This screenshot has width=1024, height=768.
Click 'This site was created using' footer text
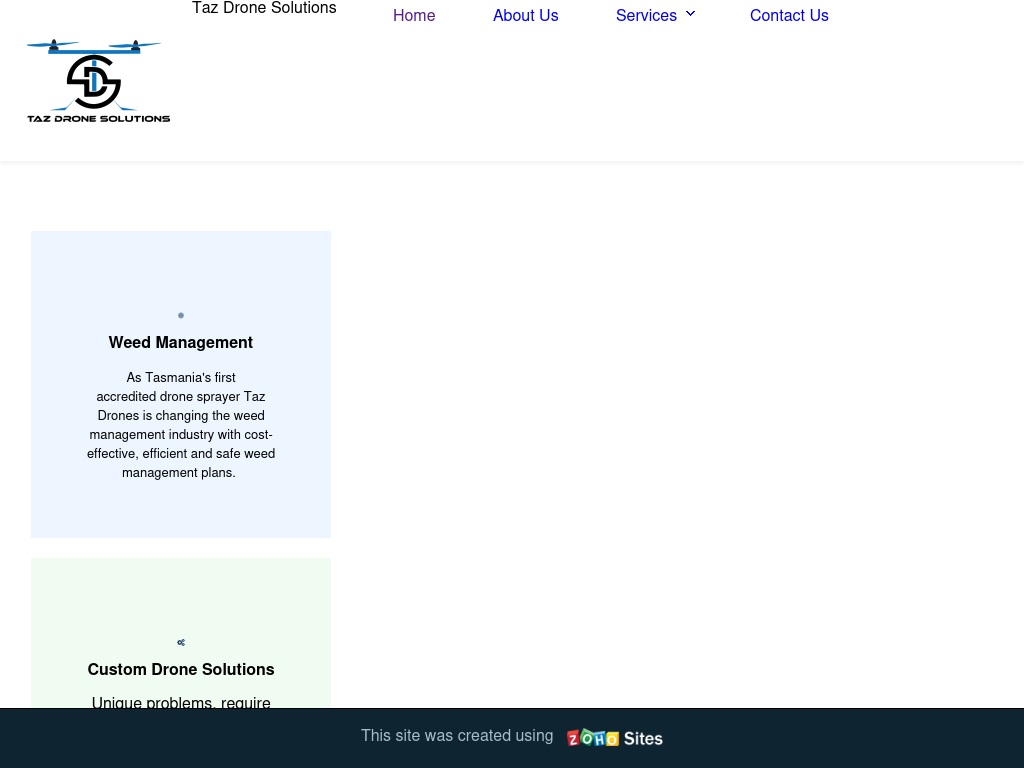coord(457,735)
